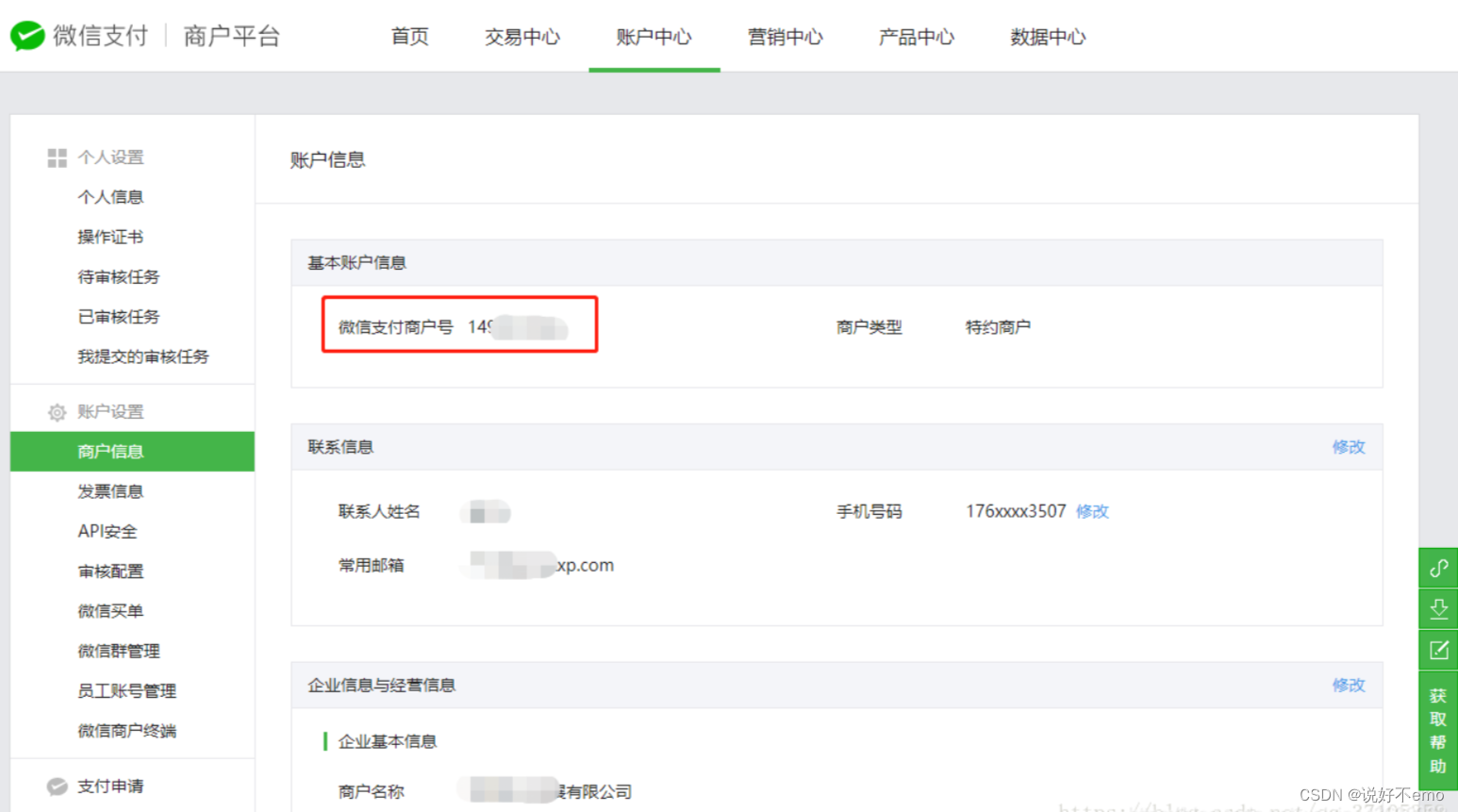Image resolution: width=1458 pixels, height=812 pixels.
Task: Click the 特约商户 merchant type value
Action: coord(998,327)
